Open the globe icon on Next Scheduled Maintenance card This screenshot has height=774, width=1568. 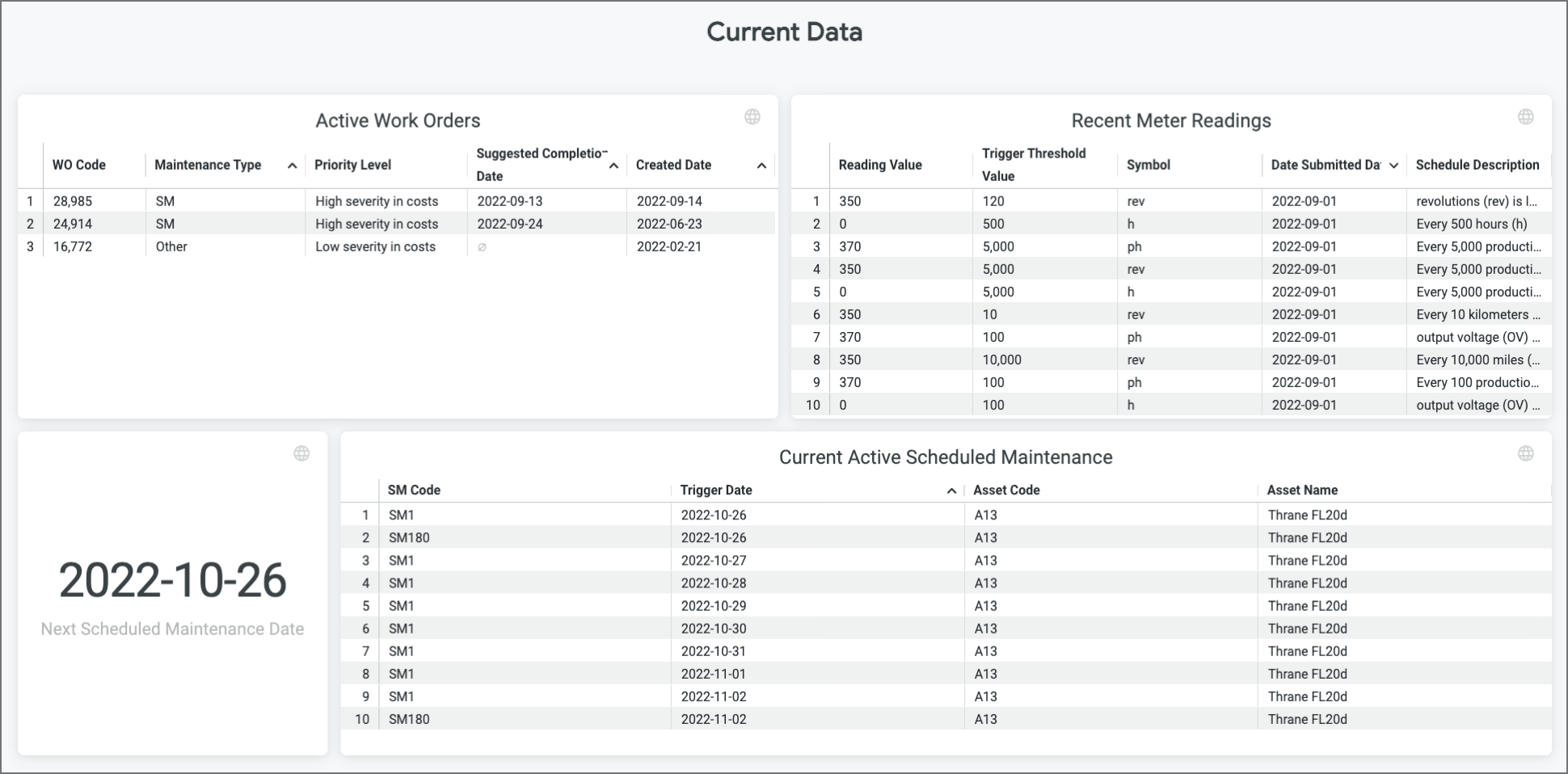pyautogui.click(x=301, y=453)
